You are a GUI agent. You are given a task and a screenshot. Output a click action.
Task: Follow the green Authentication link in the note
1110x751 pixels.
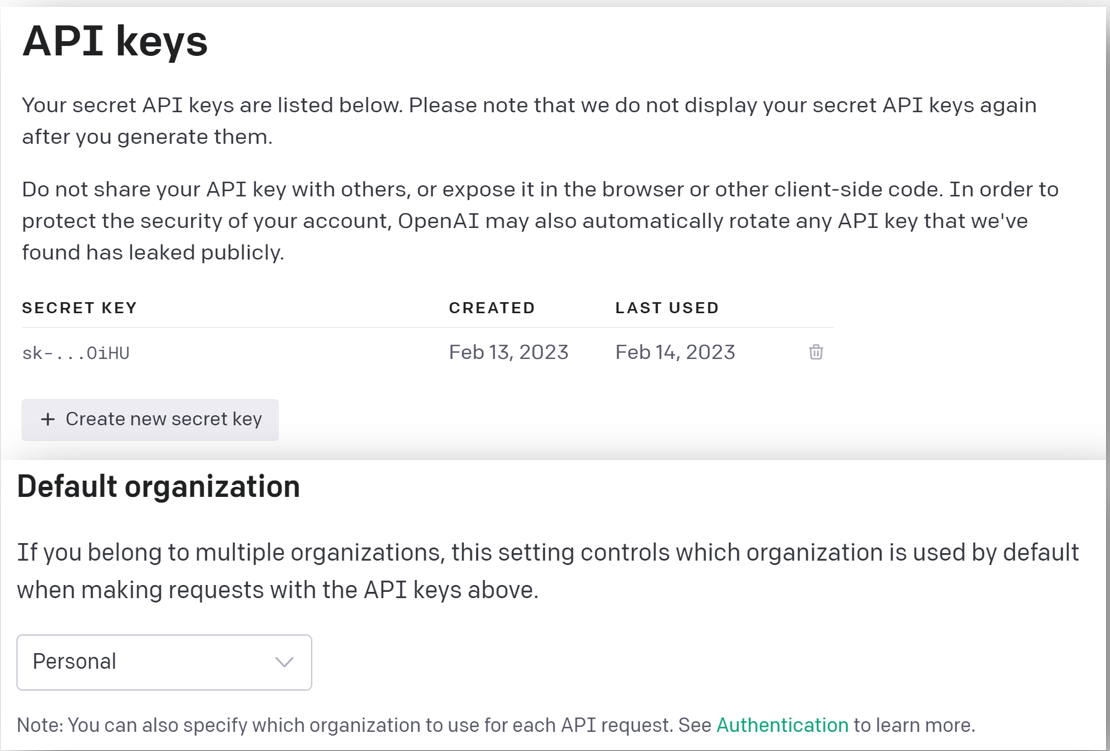[782, 724]
